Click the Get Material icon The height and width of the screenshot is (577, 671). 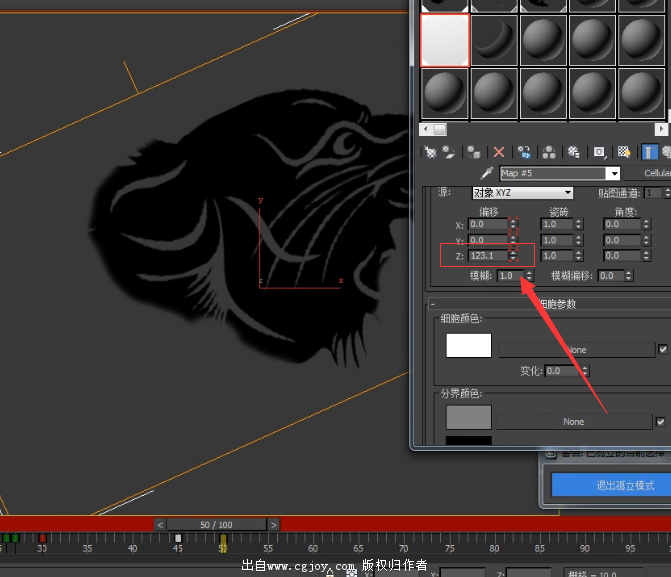click(x=431, y=152)
